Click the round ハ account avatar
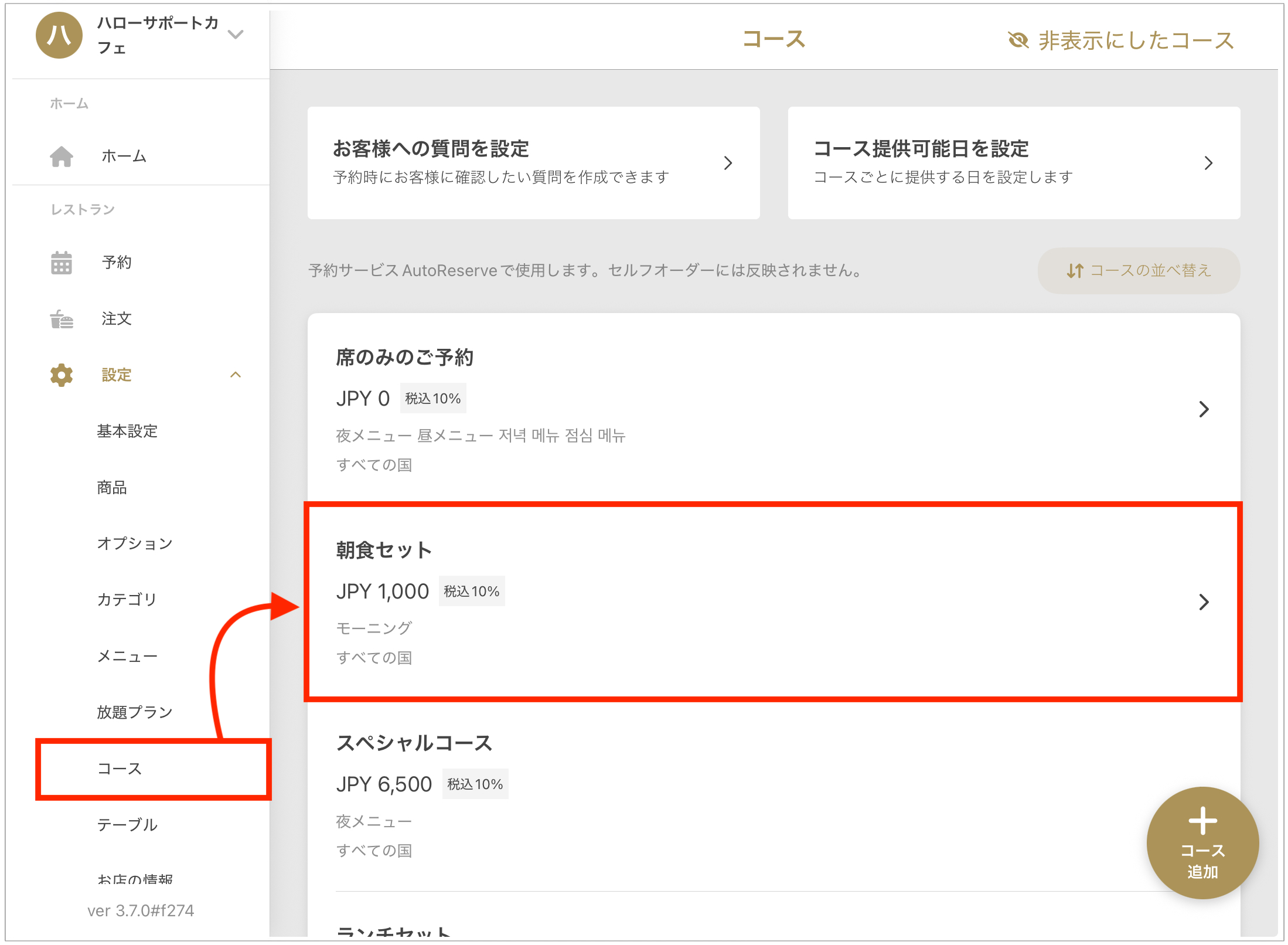Image resolution: width=1288 pixels, height=945 pixels. (59, 35)
